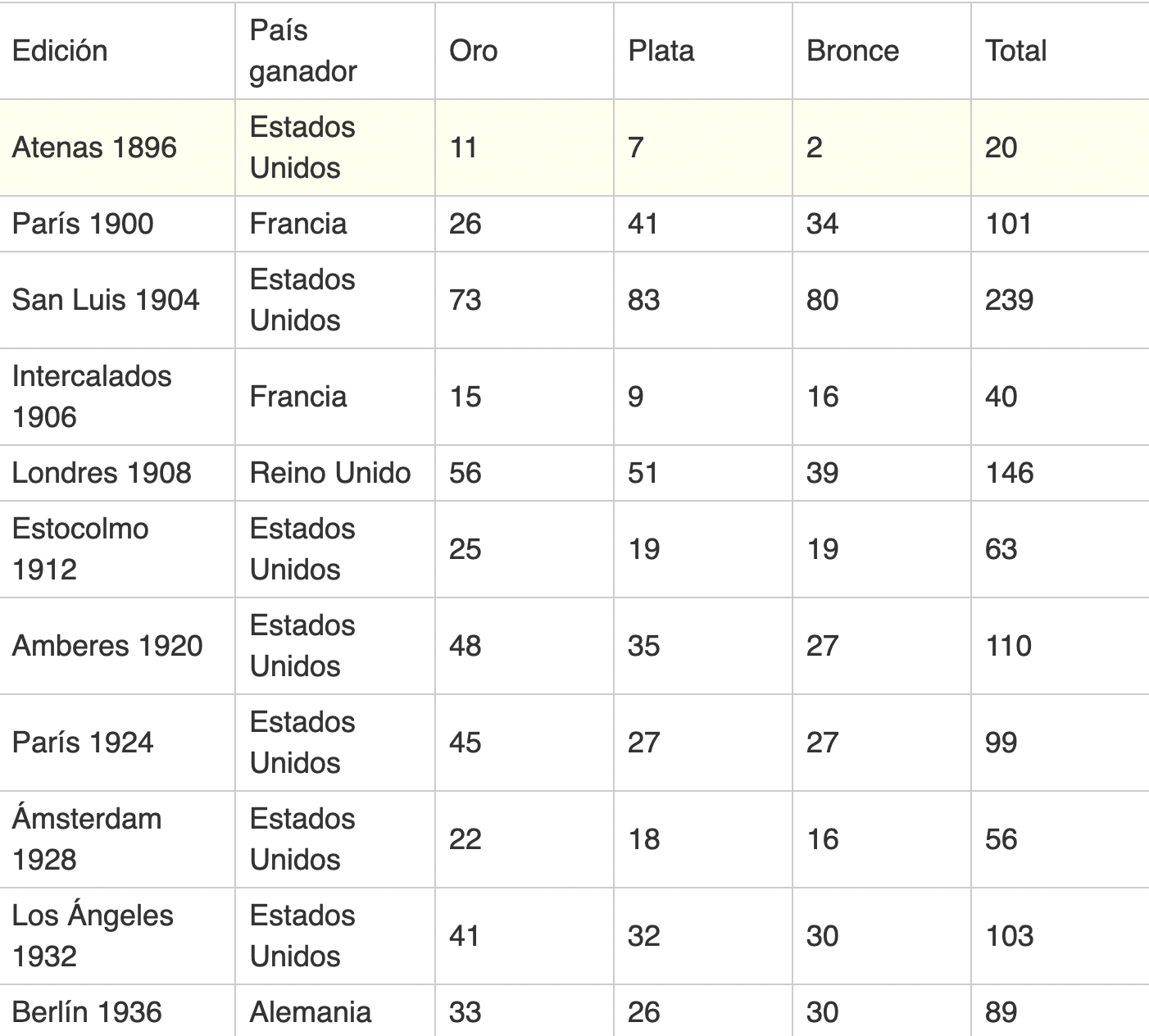Screen dimensions: 1149x1036
Task: Click the Edición column header
Action: pyautogui.click(x=117, y=51)
